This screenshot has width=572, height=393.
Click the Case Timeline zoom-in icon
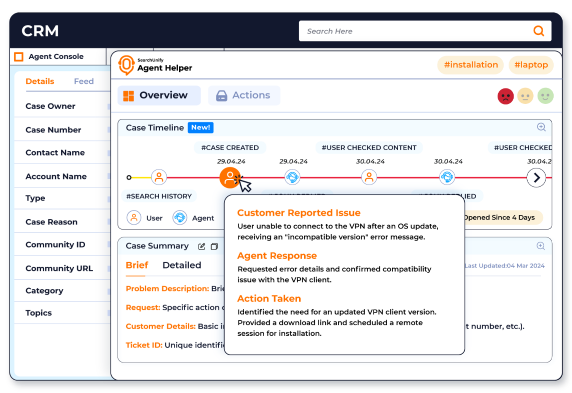coord(541,127)
